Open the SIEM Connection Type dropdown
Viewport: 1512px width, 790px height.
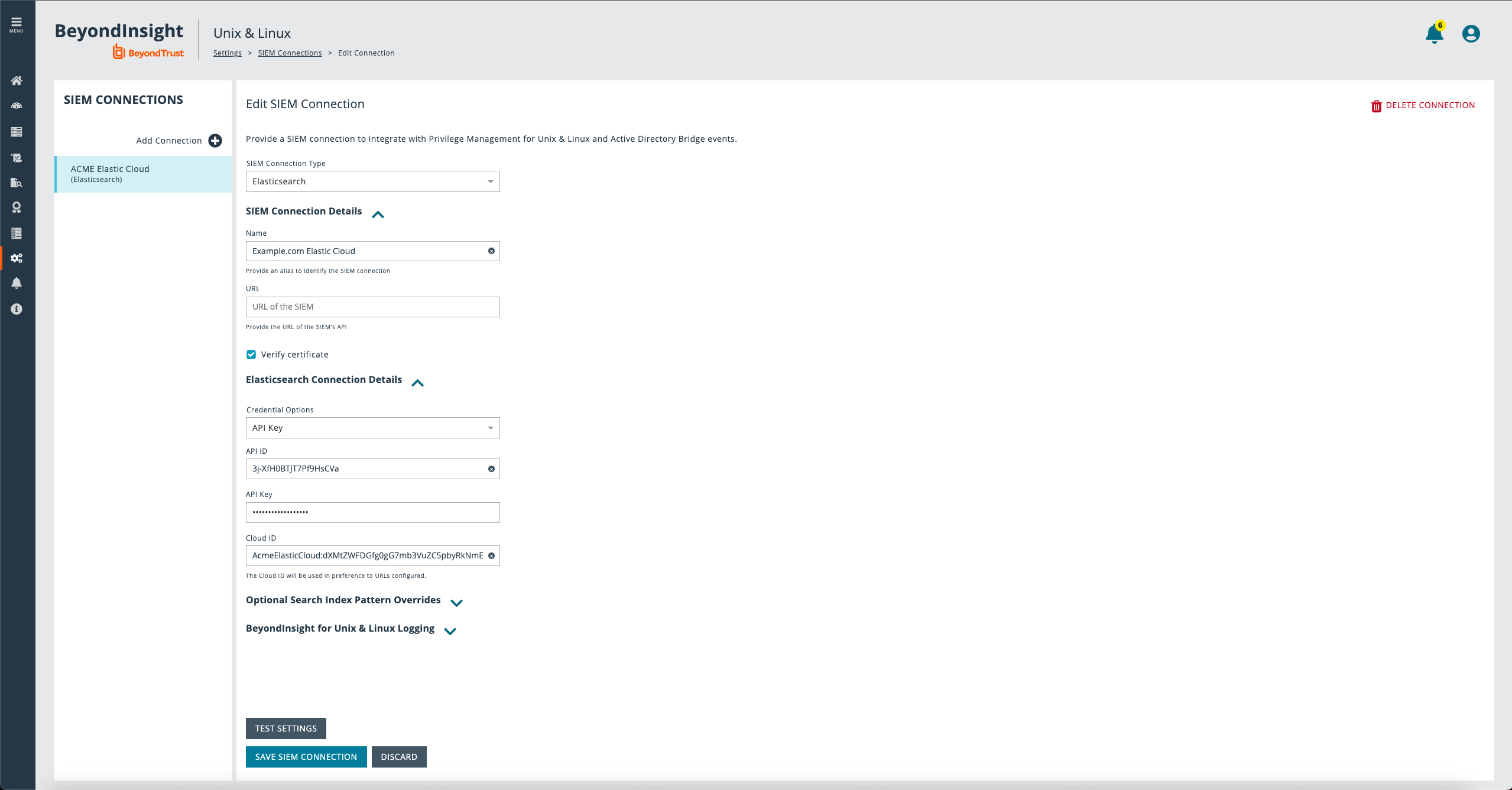(372, 181)
